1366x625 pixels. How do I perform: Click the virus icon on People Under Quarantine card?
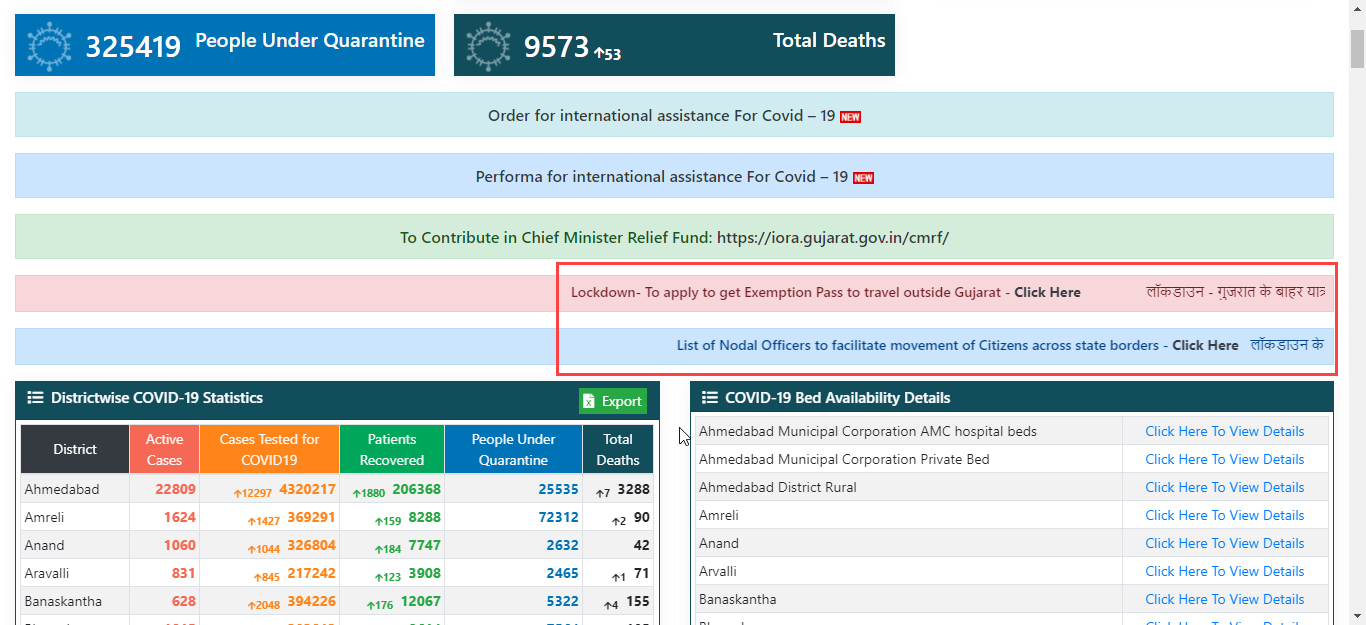point(50,45)
